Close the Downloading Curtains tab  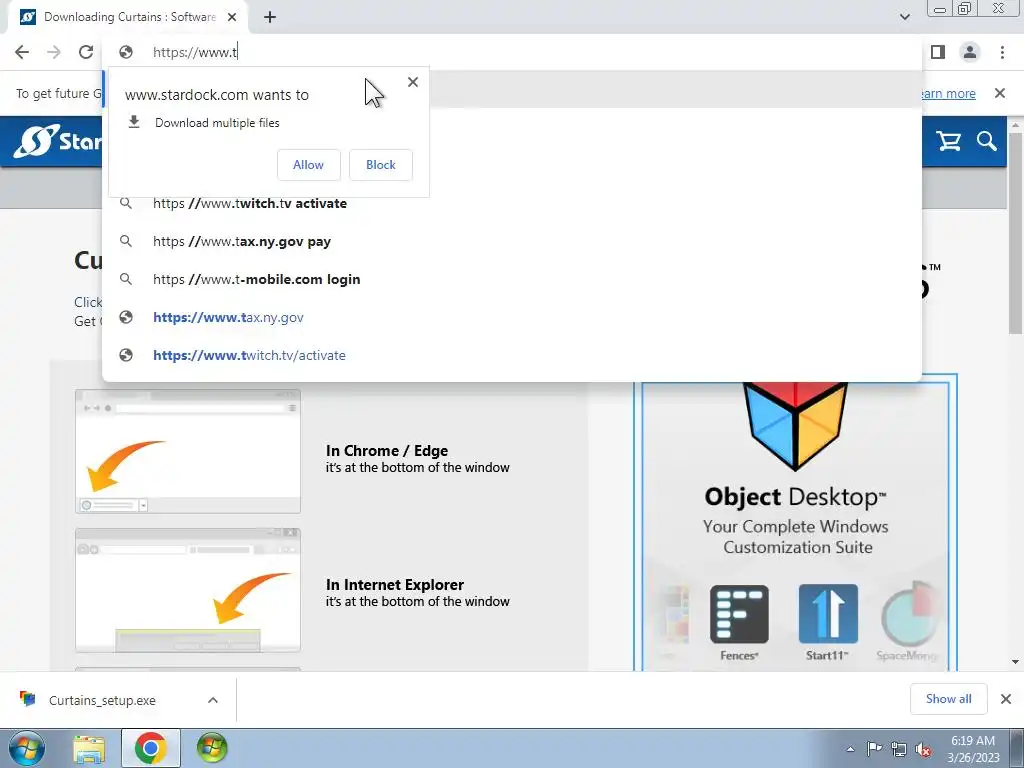tap(232, 17)
